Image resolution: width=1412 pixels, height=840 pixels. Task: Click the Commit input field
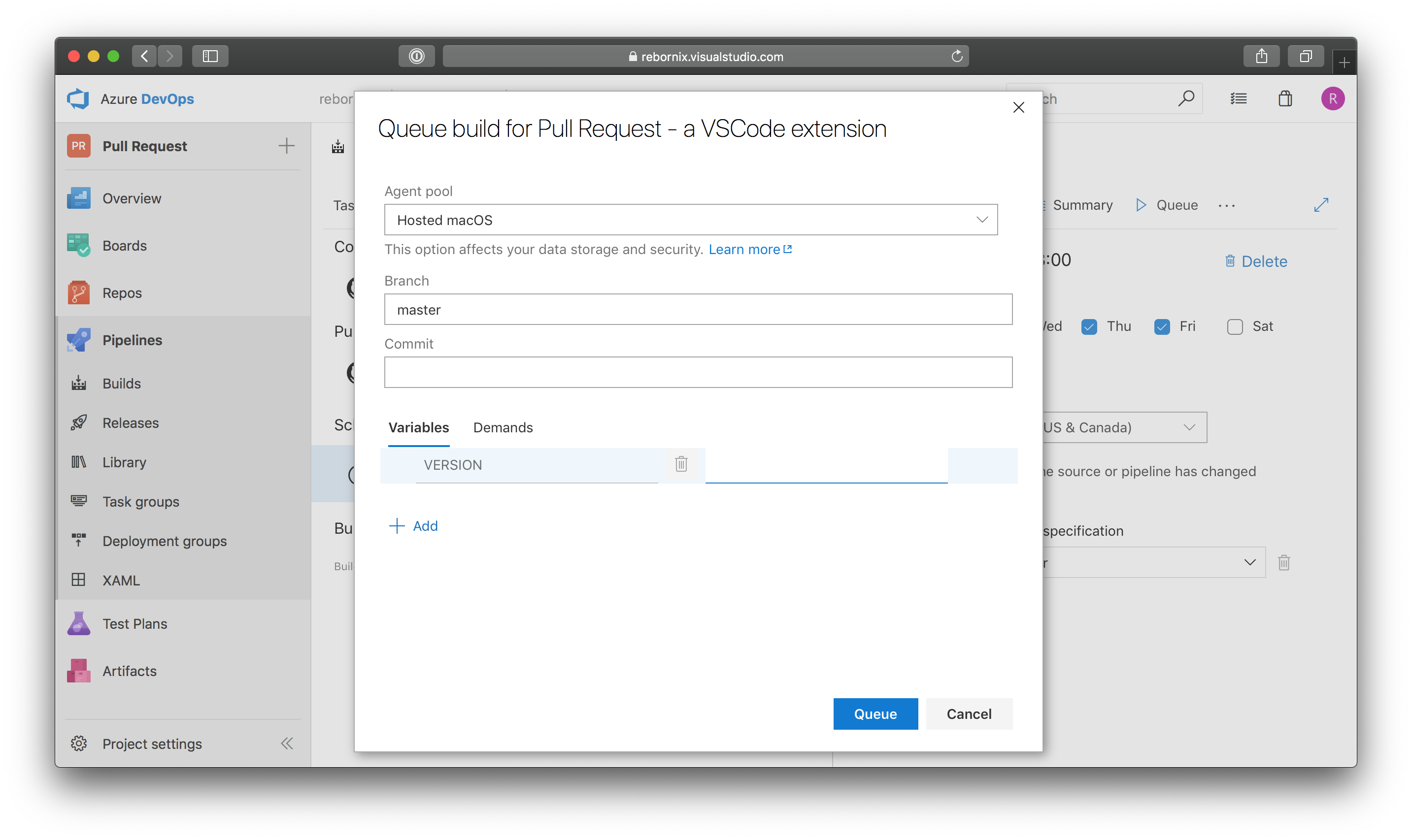point(698,372)
